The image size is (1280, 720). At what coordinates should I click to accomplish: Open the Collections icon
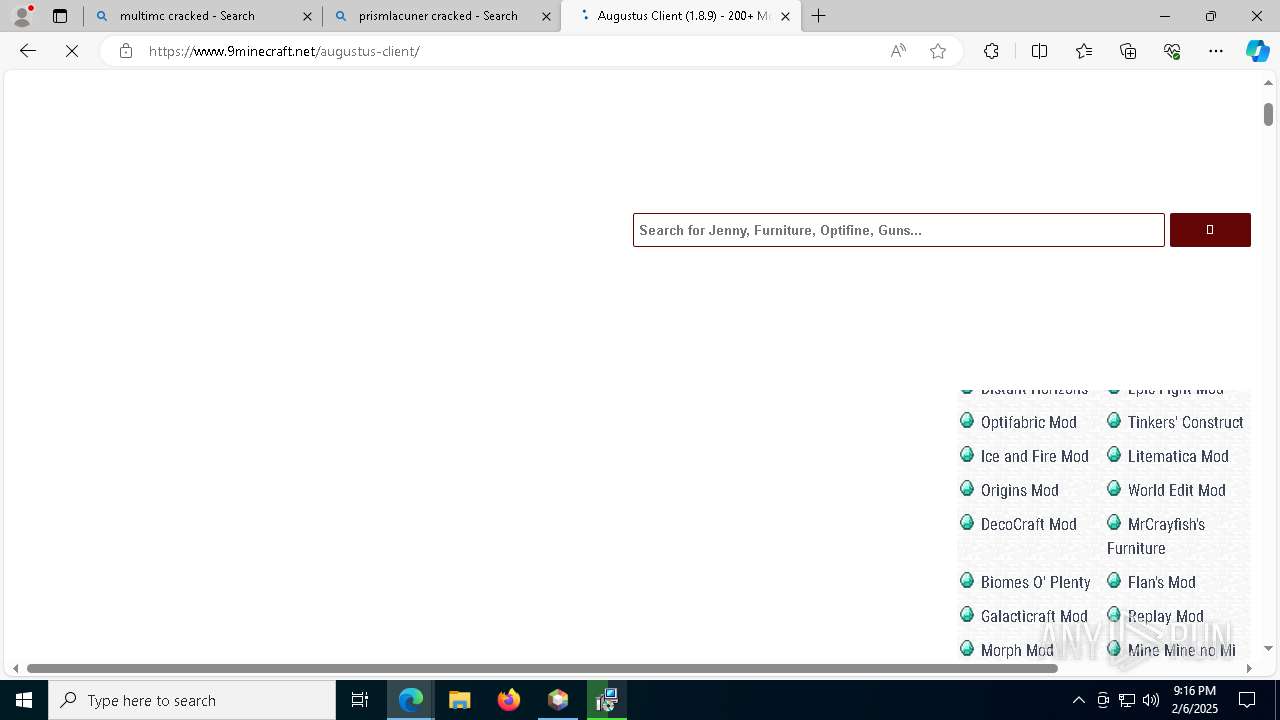coord(1128,51)
